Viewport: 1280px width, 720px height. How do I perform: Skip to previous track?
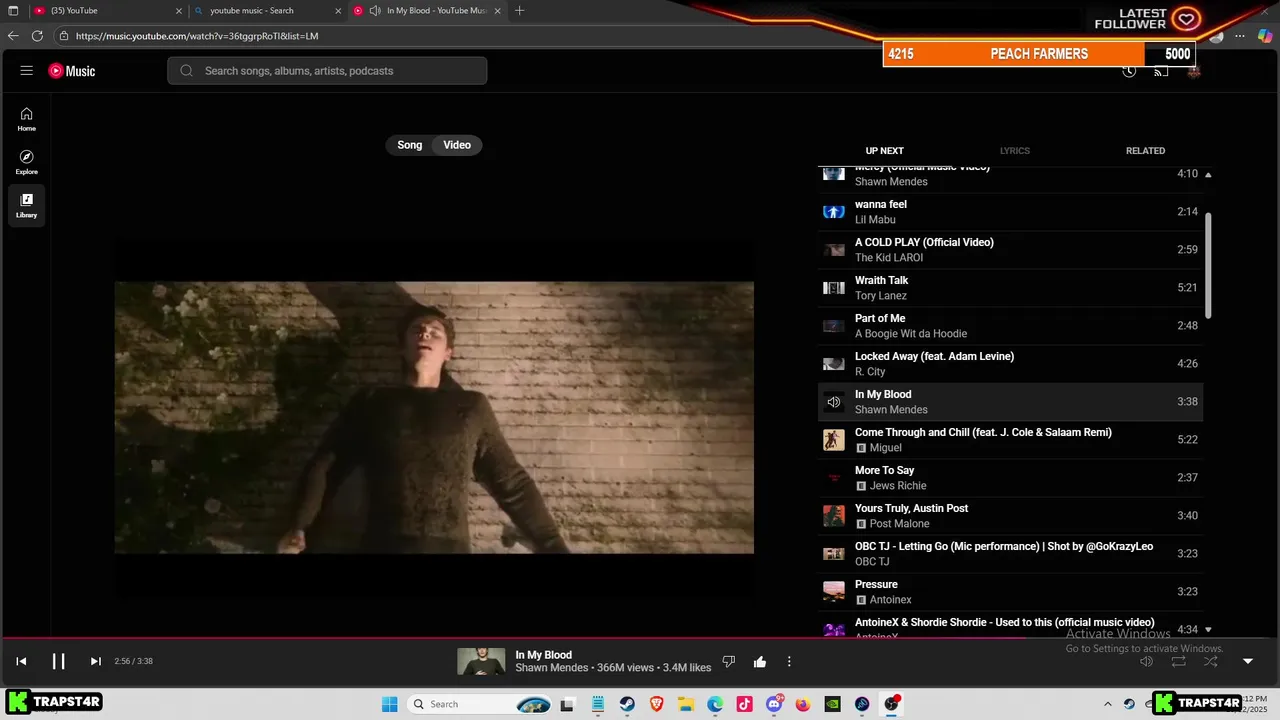[21, 661]
